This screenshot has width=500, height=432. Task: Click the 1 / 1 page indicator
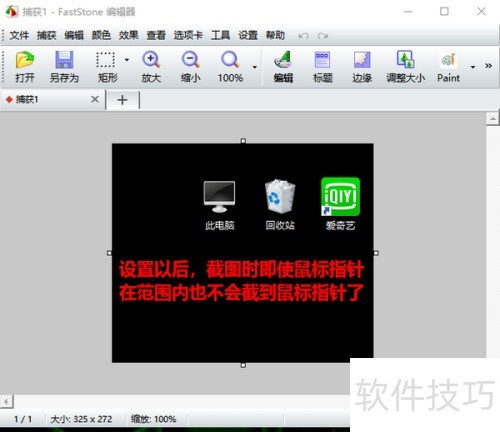23,419
